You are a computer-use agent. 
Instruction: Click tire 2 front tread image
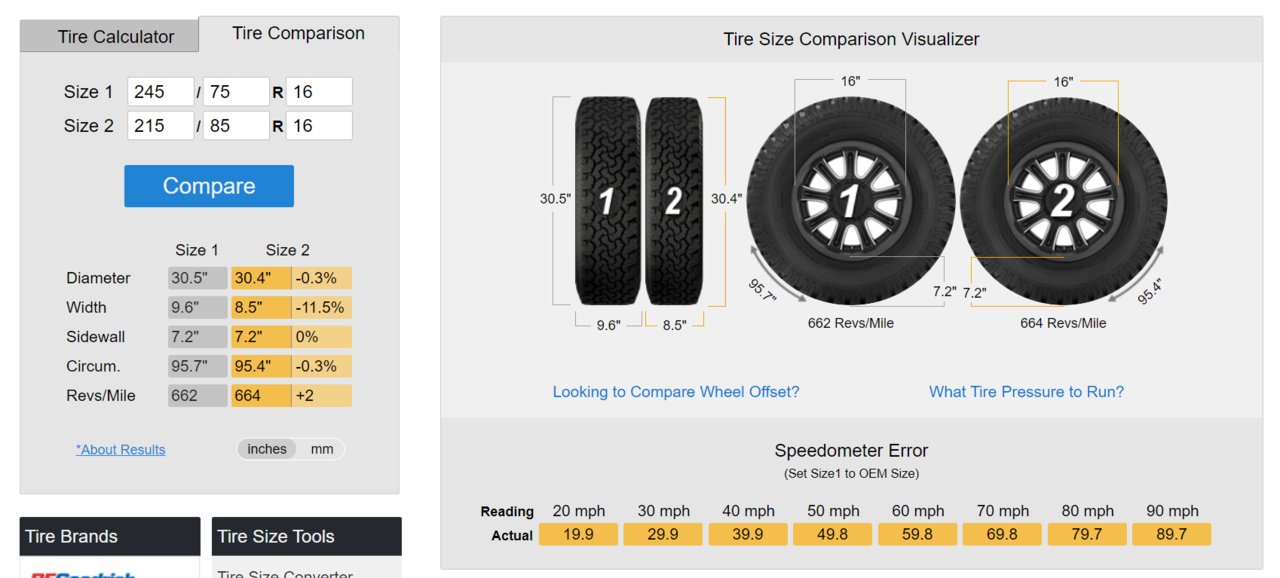pyautogui.click(x=675, y=201)
